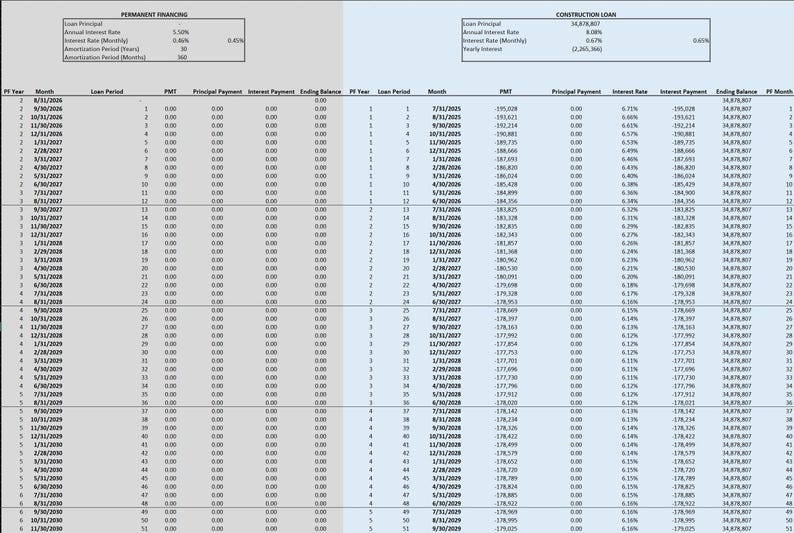Screen dimensions: 794x533
Task: Select the "PERMANENT FINANCING" title cell
Action: (154, 15)
